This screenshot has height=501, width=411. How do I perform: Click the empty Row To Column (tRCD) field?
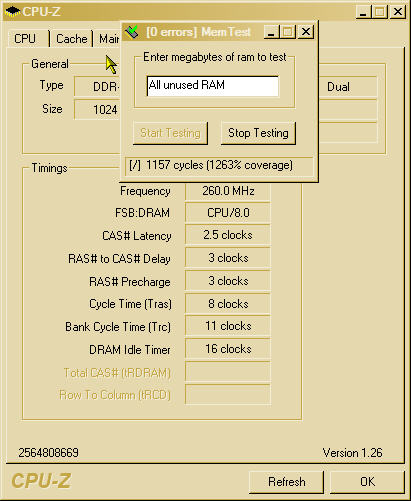tap(228, 395)
